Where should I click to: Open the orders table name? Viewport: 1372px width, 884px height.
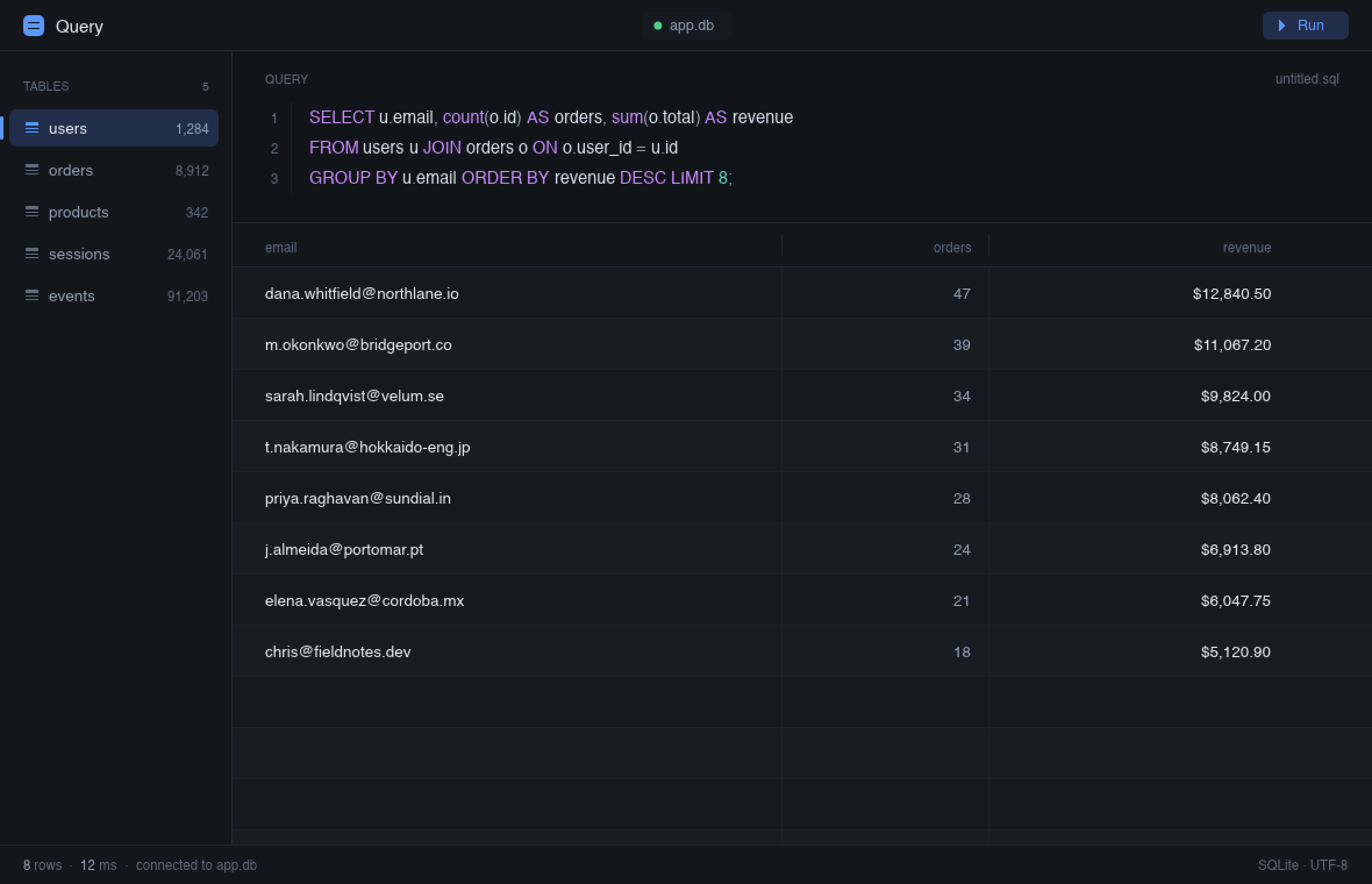pyautogui.click(x=71, y=170)
